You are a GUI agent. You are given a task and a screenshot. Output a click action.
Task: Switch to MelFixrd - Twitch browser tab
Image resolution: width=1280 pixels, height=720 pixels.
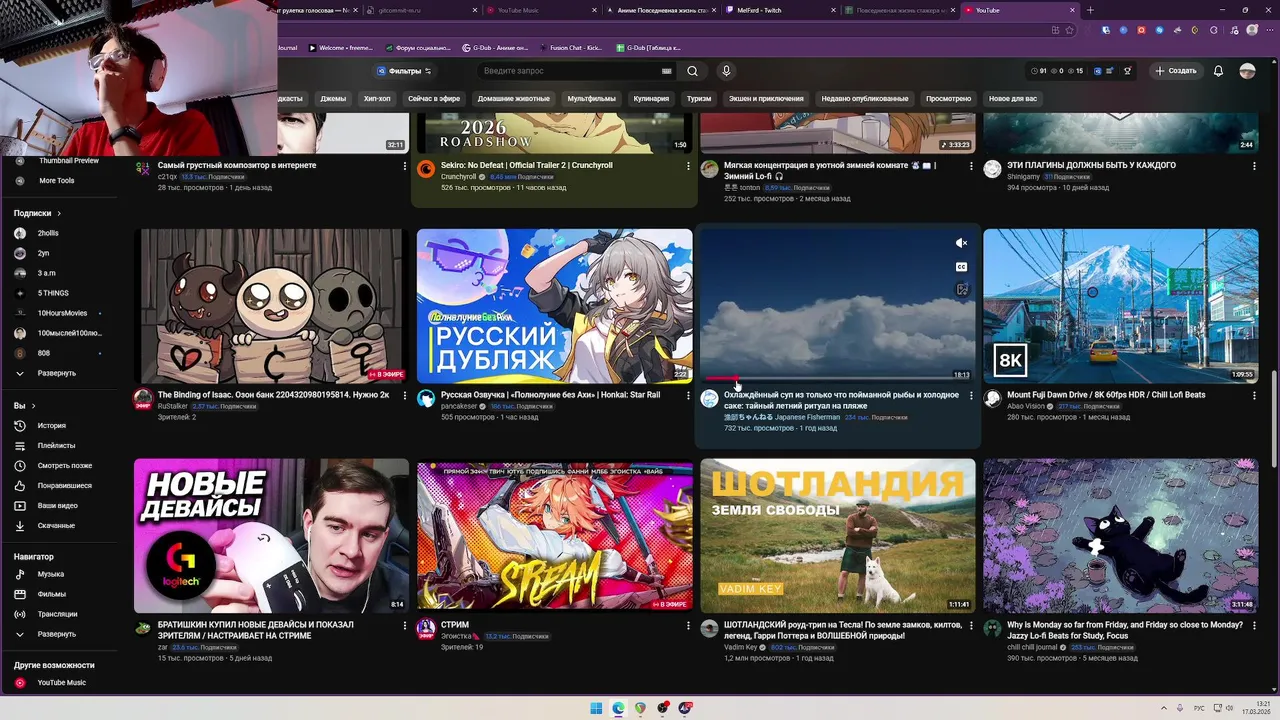(780, 10)
